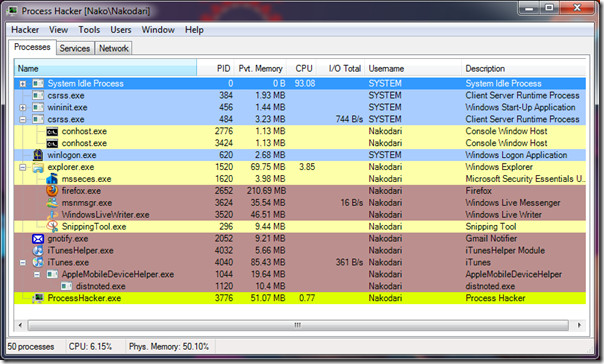Click the gnotify.exe envelope icon
The width and height of the screenshot is (604, 364).
tap(38, 239)
